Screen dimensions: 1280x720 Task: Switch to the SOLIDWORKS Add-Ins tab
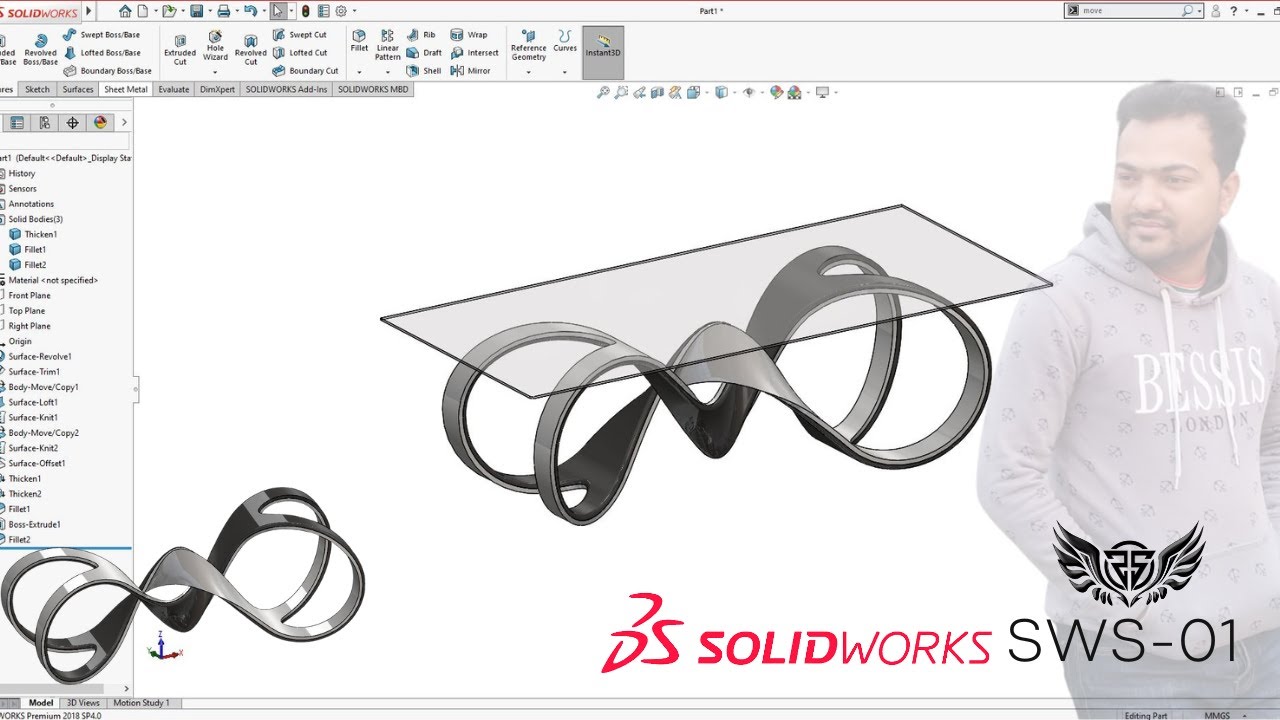click(286, 89)
